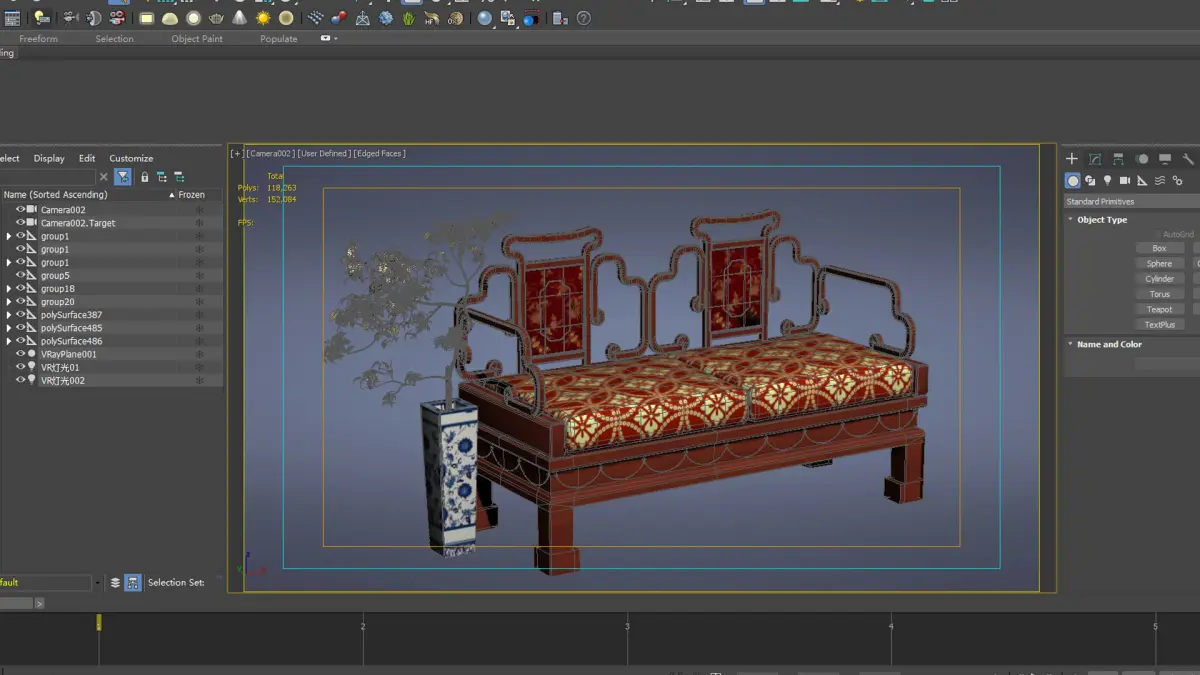Open the Display menu in Scene Explorer
This screenshot has height=675, width=1200.
click(49, 158)
